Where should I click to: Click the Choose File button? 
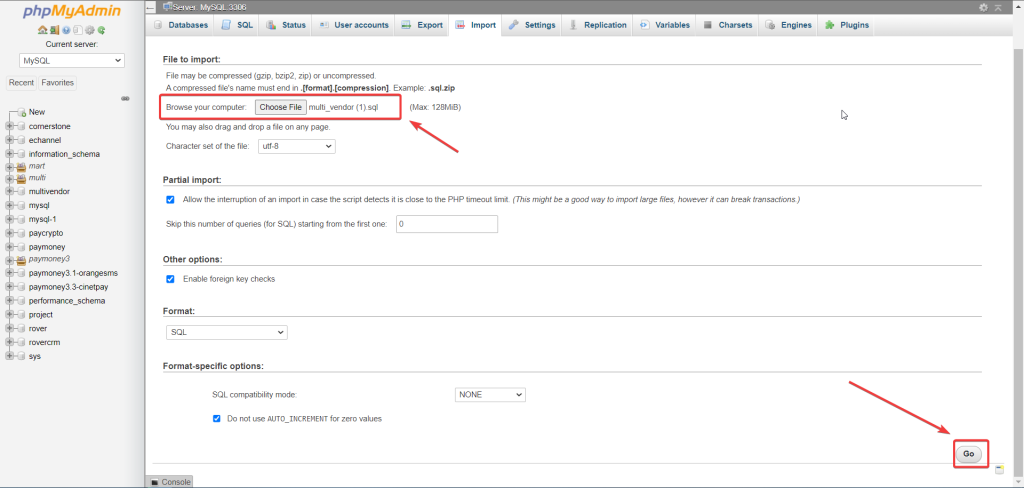(x=280, y=107)
